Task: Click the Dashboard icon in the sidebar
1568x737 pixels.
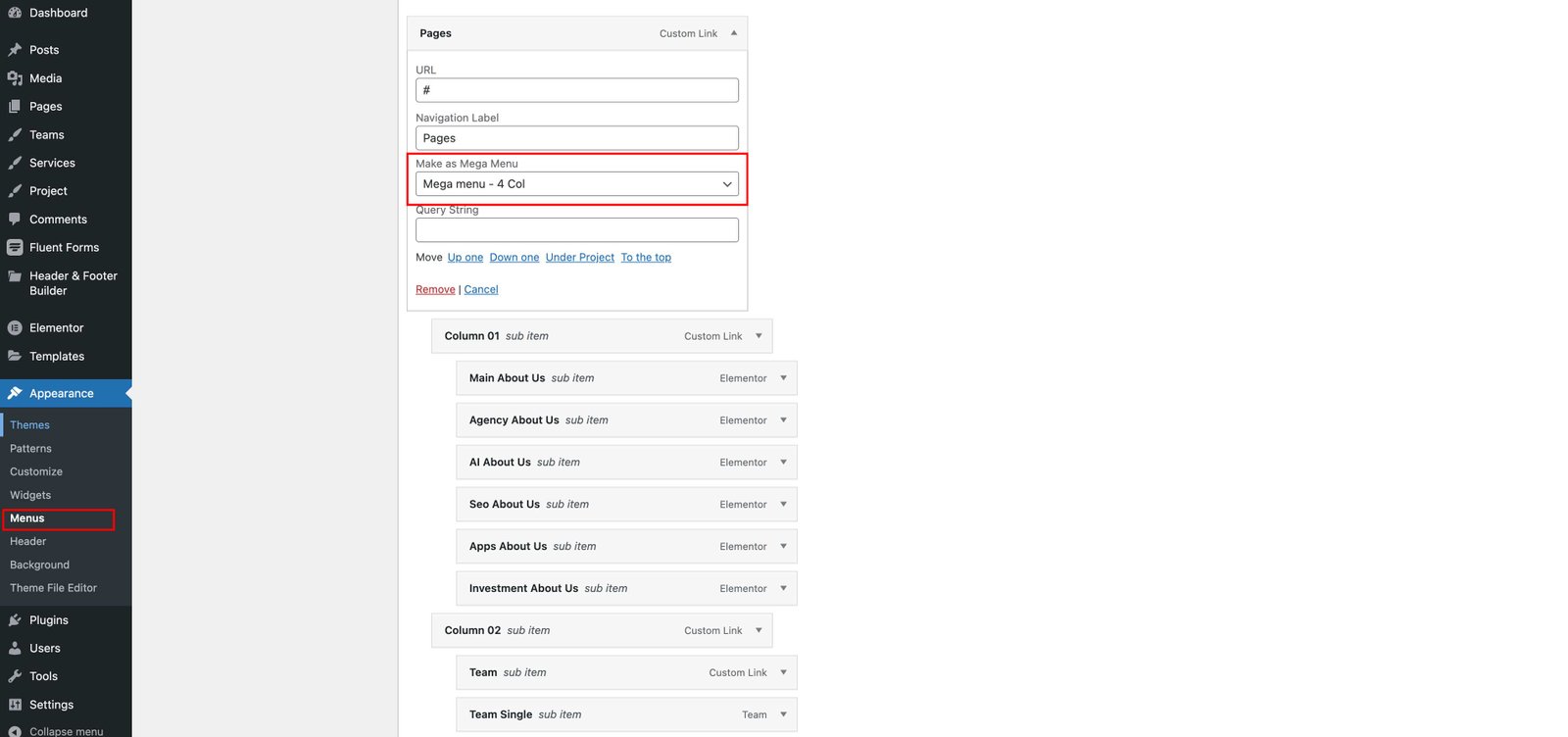Action: tap(15, 13)
